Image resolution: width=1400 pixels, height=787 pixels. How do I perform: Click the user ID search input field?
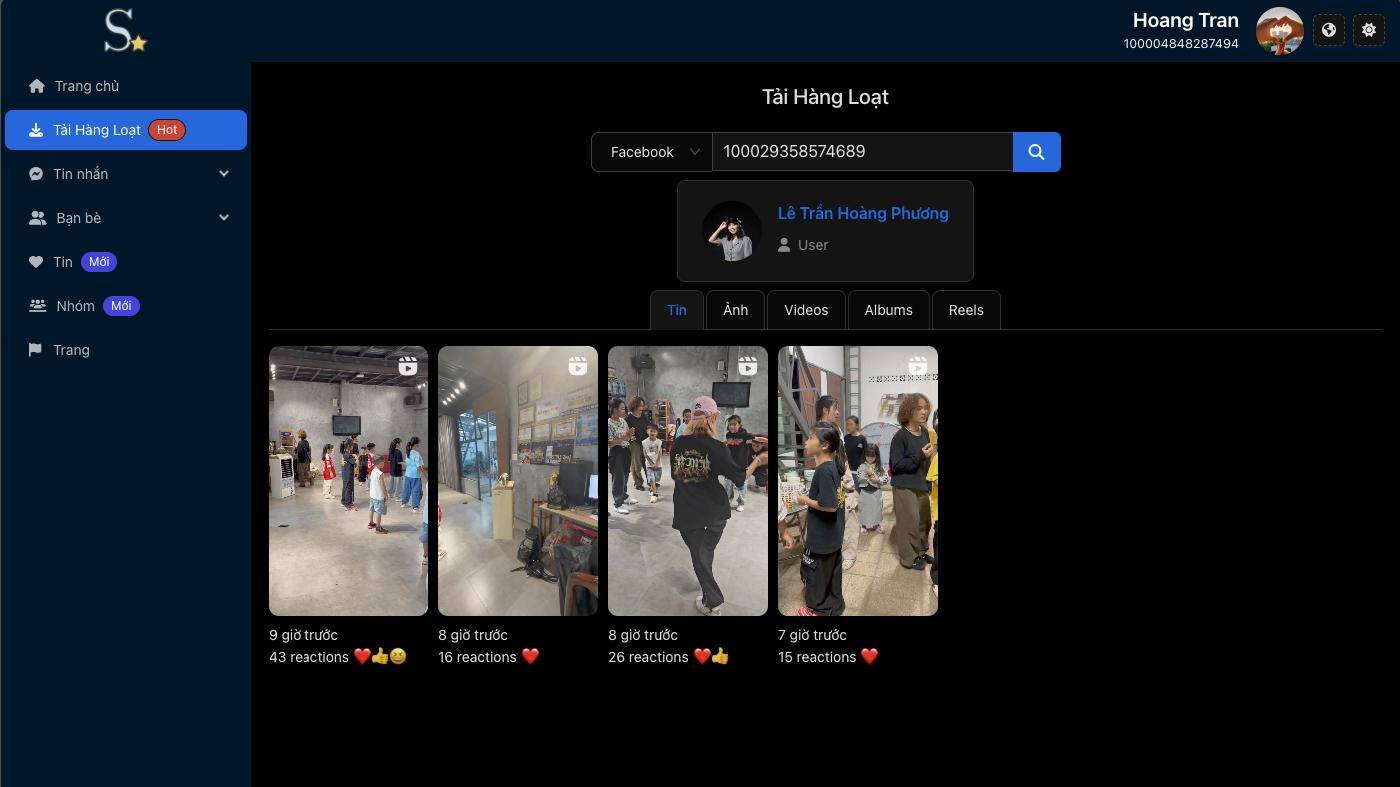862,152
